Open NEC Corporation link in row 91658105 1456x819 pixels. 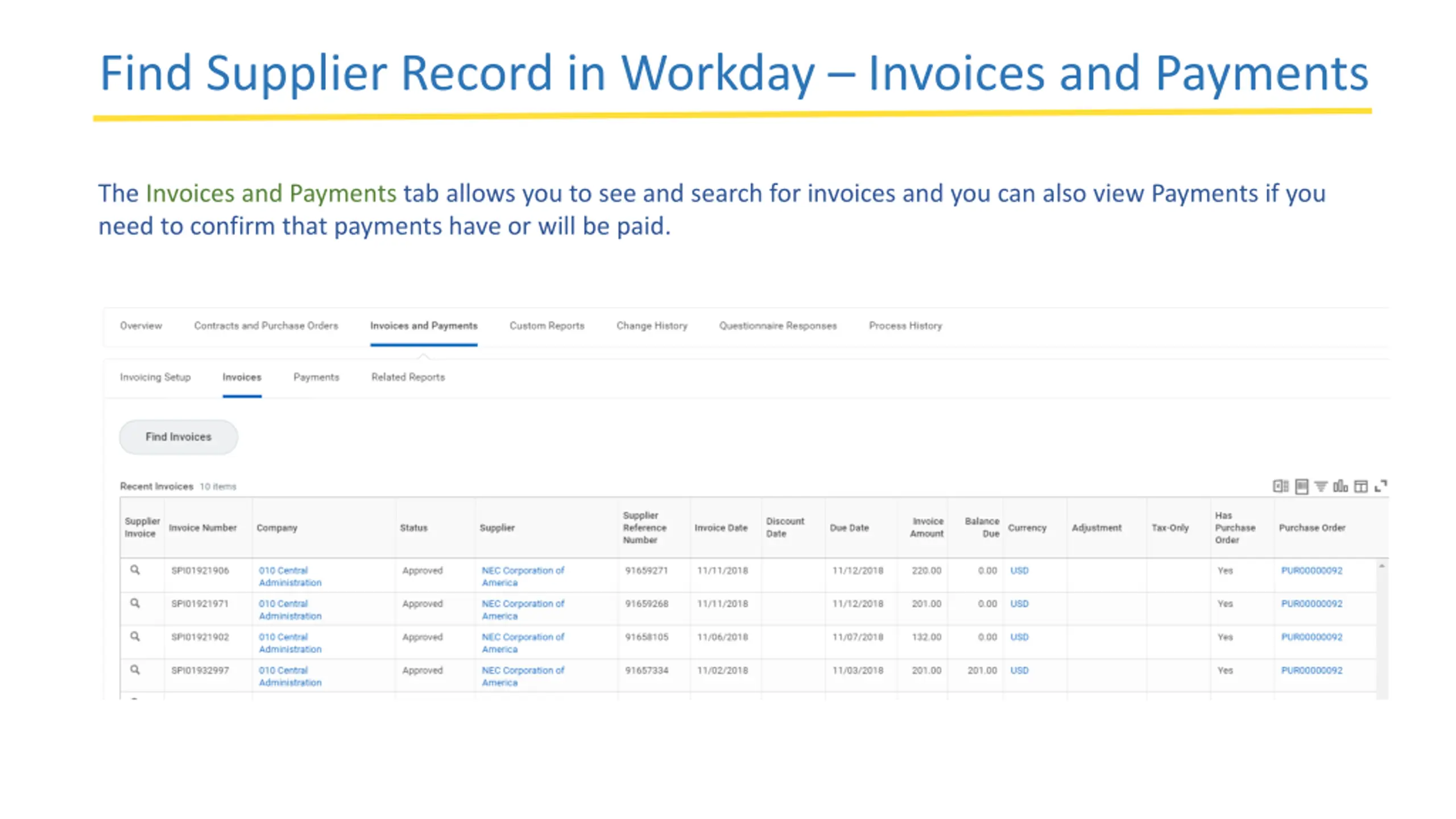[523, 643]
